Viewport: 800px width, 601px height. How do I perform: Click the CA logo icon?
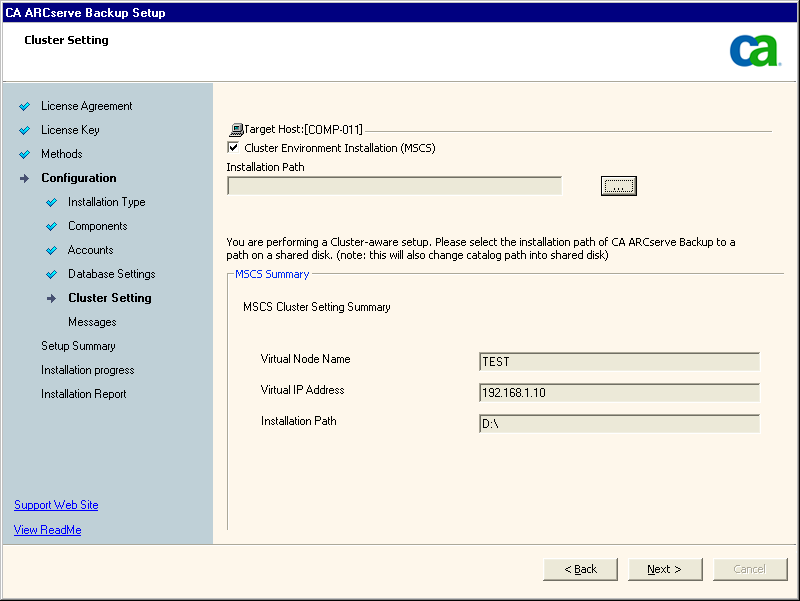754,50
